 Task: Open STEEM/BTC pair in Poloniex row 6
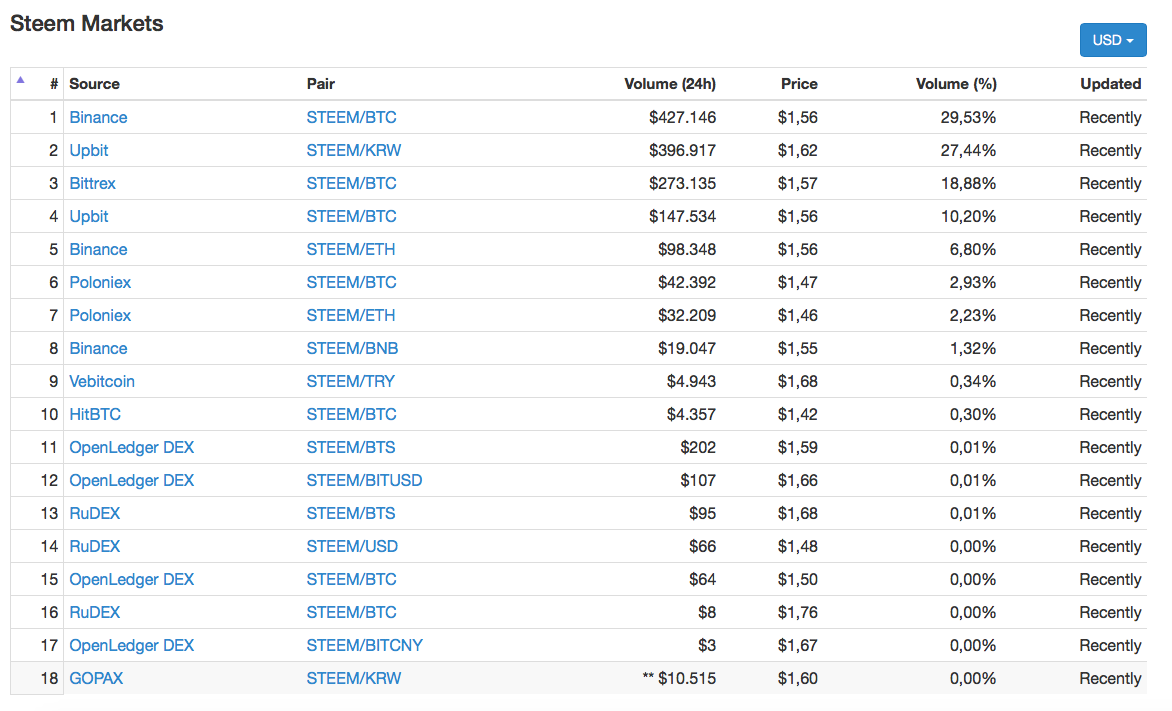[x=351, y=282]
